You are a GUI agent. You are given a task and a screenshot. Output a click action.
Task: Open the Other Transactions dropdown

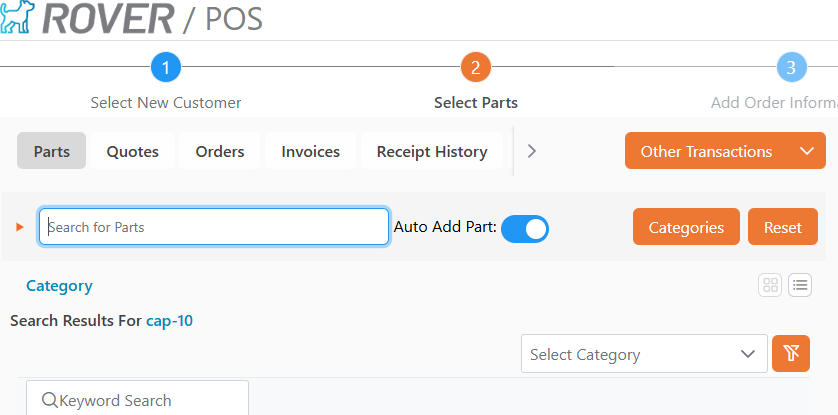(725, 151)
